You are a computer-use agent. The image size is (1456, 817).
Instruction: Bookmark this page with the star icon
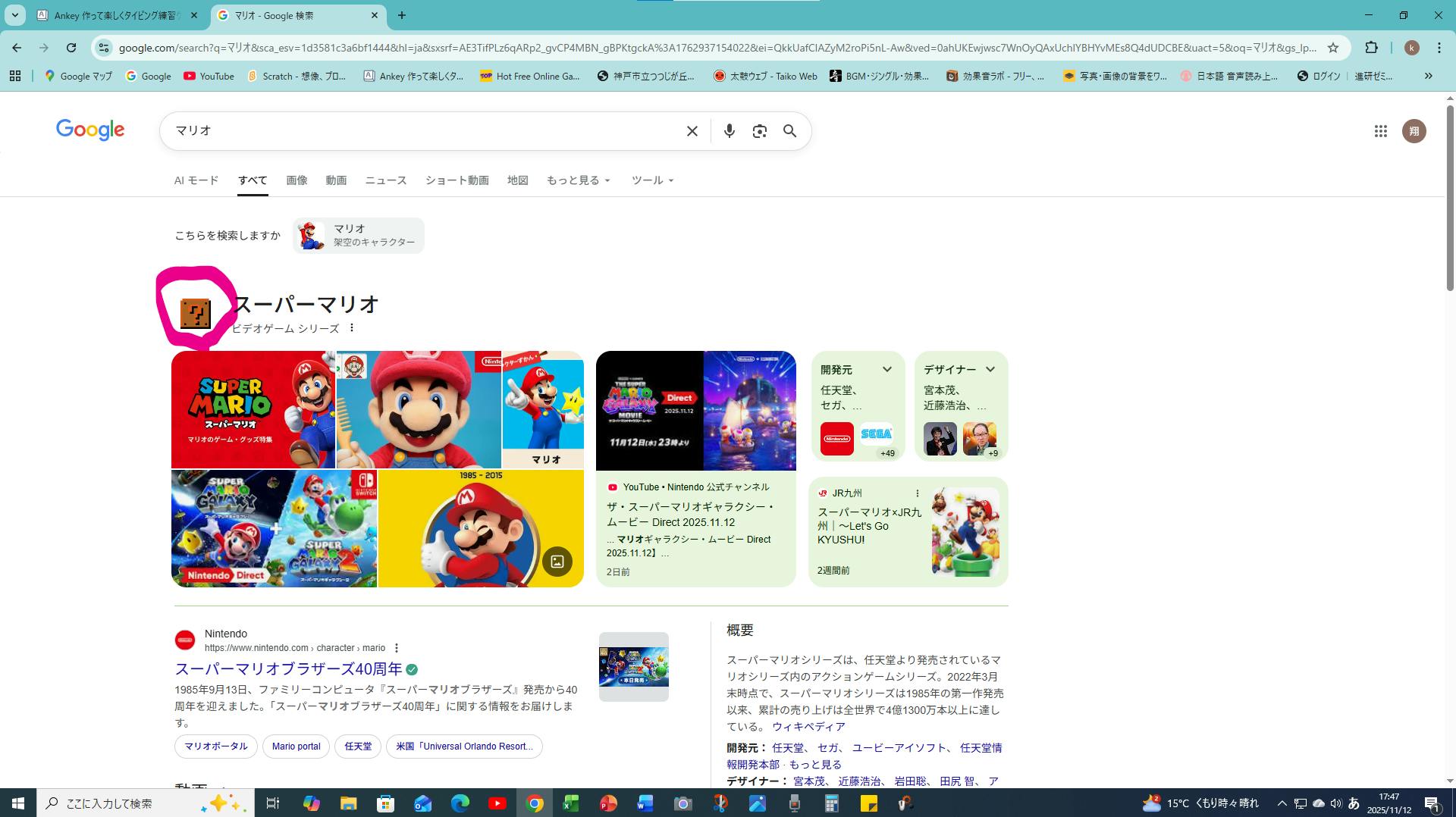coord(1332,48)
